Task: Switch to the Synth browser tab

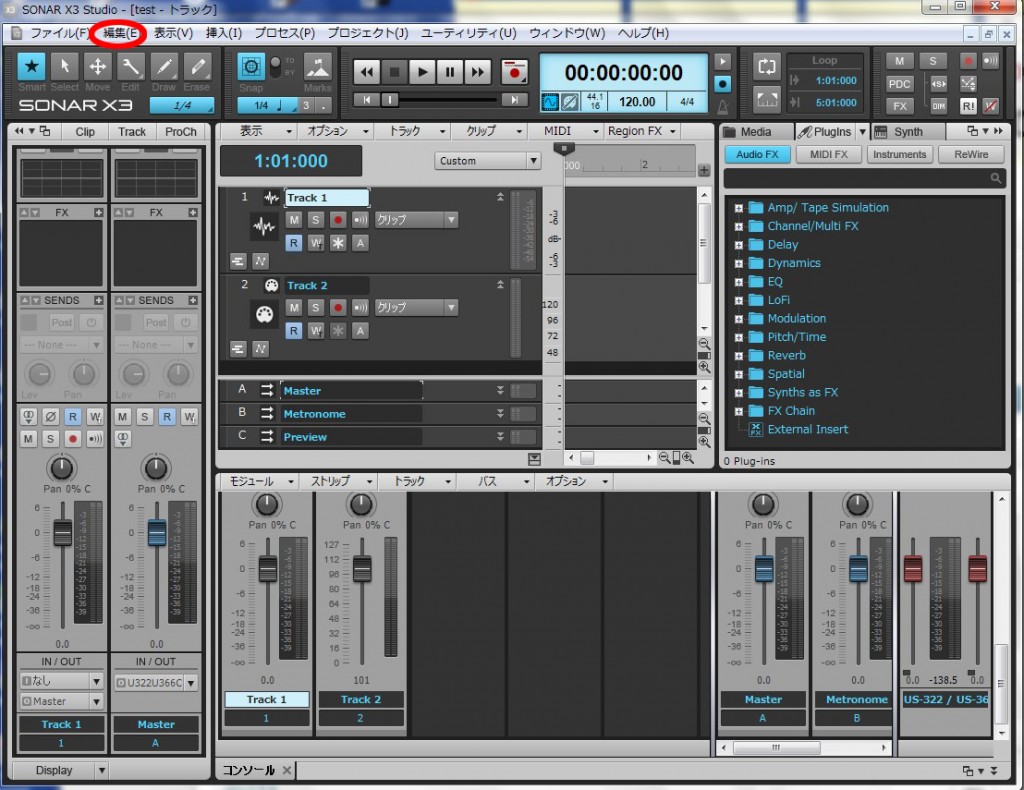Action: [908, 132]
